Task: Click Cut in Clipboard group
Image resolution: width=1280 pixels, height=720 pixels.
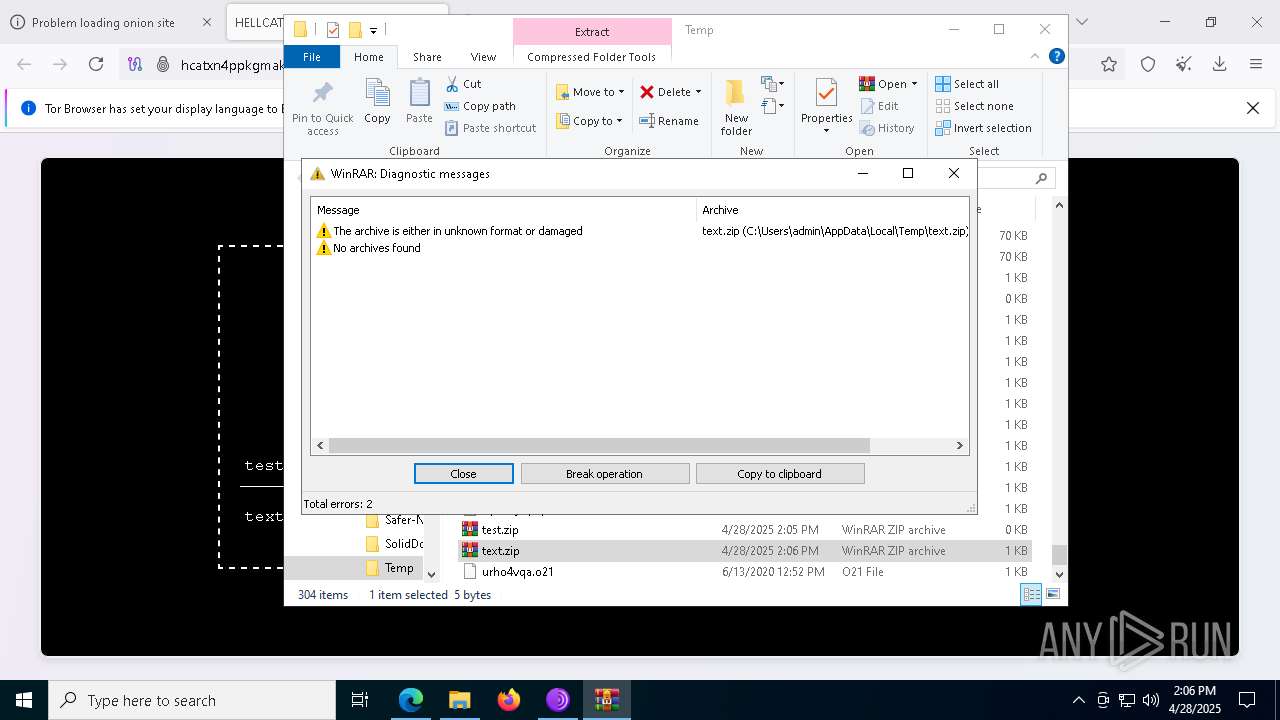Action: tap(463, 84)
